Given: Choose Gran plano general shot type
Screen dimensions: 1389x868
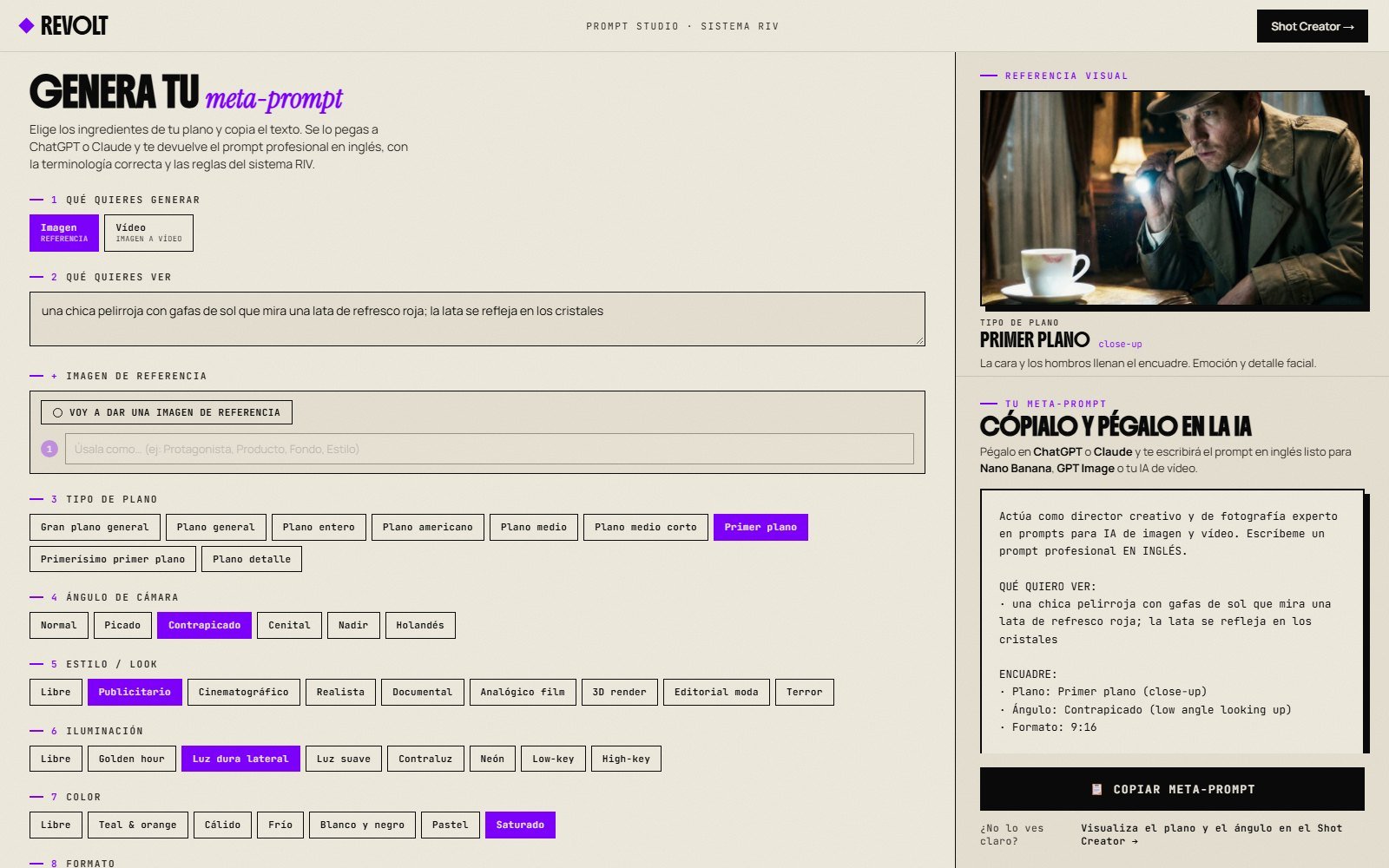Looking at the screenshot, I should point(95,527).
